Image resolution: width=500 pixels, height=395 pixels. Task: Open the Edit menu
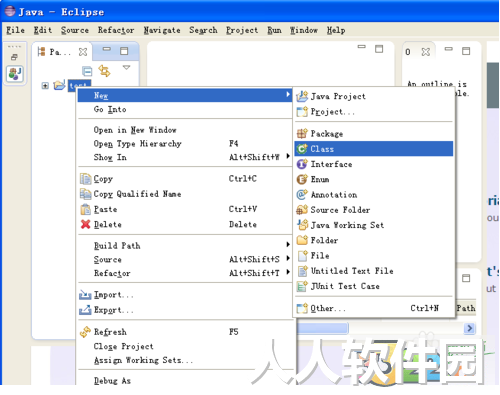coord(43,30)
